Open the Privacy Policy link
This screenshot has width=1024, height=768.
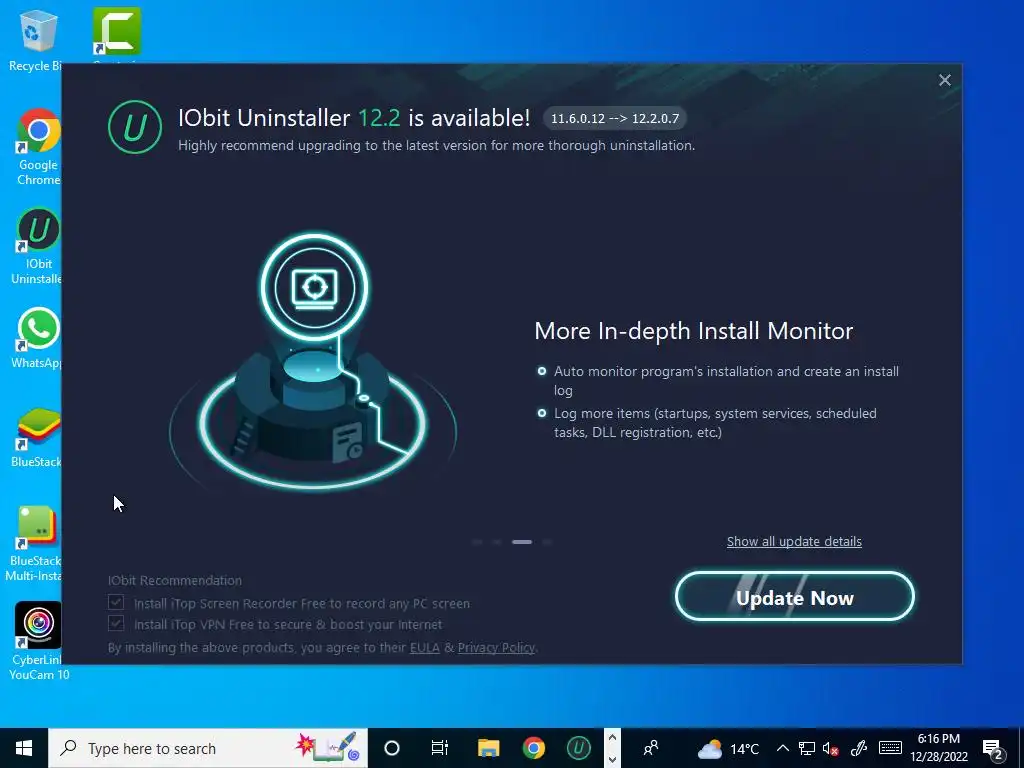pos(496,647)
